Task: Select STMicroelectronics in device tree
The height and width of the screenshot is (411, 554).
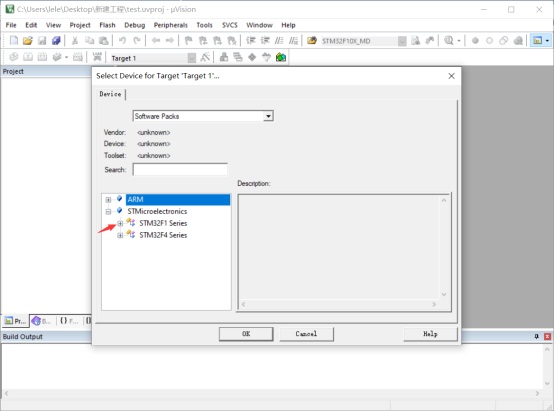Action: point(157,212)
